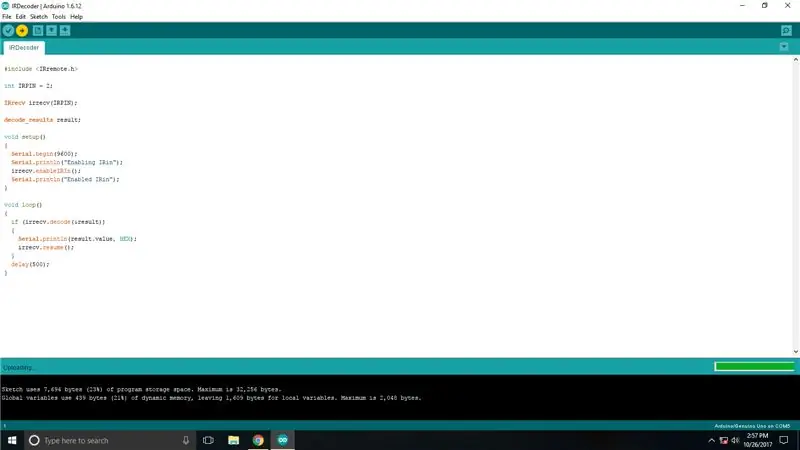
Task: Show hidden system tray icons chevron
Action: click(711, 440)
